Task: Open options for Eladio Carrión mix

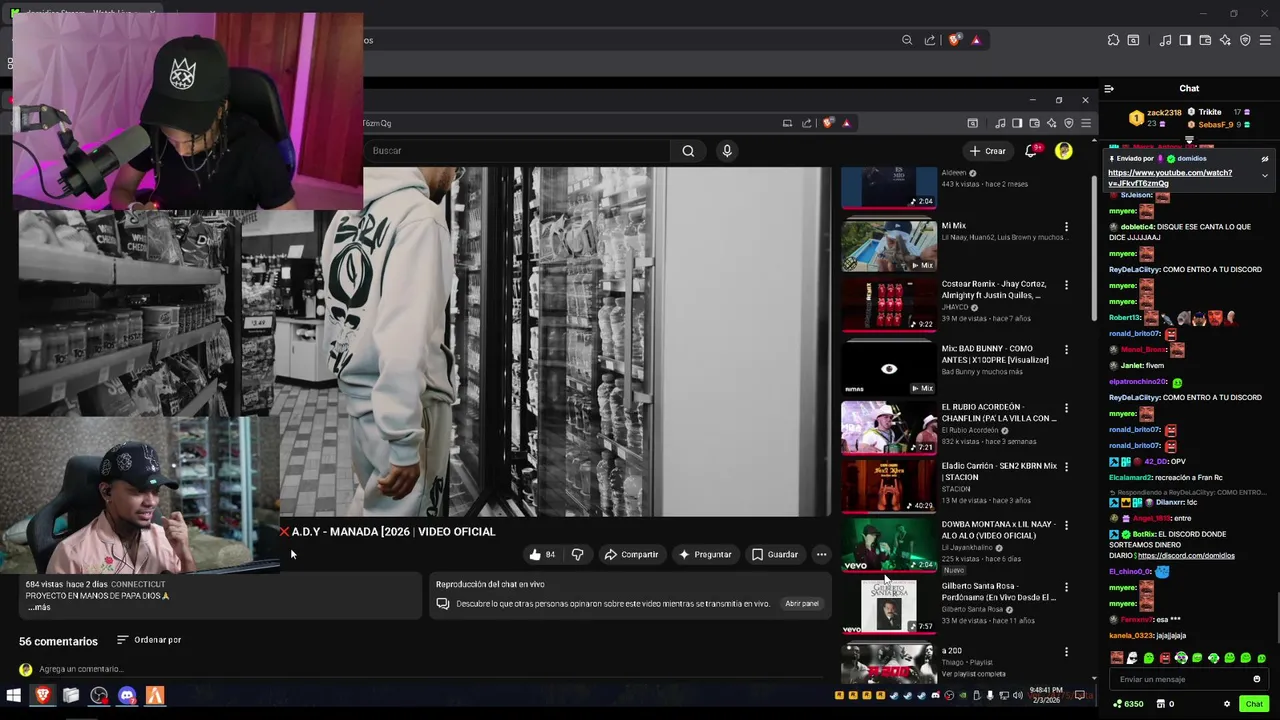Action: (x=1066, y=467)
